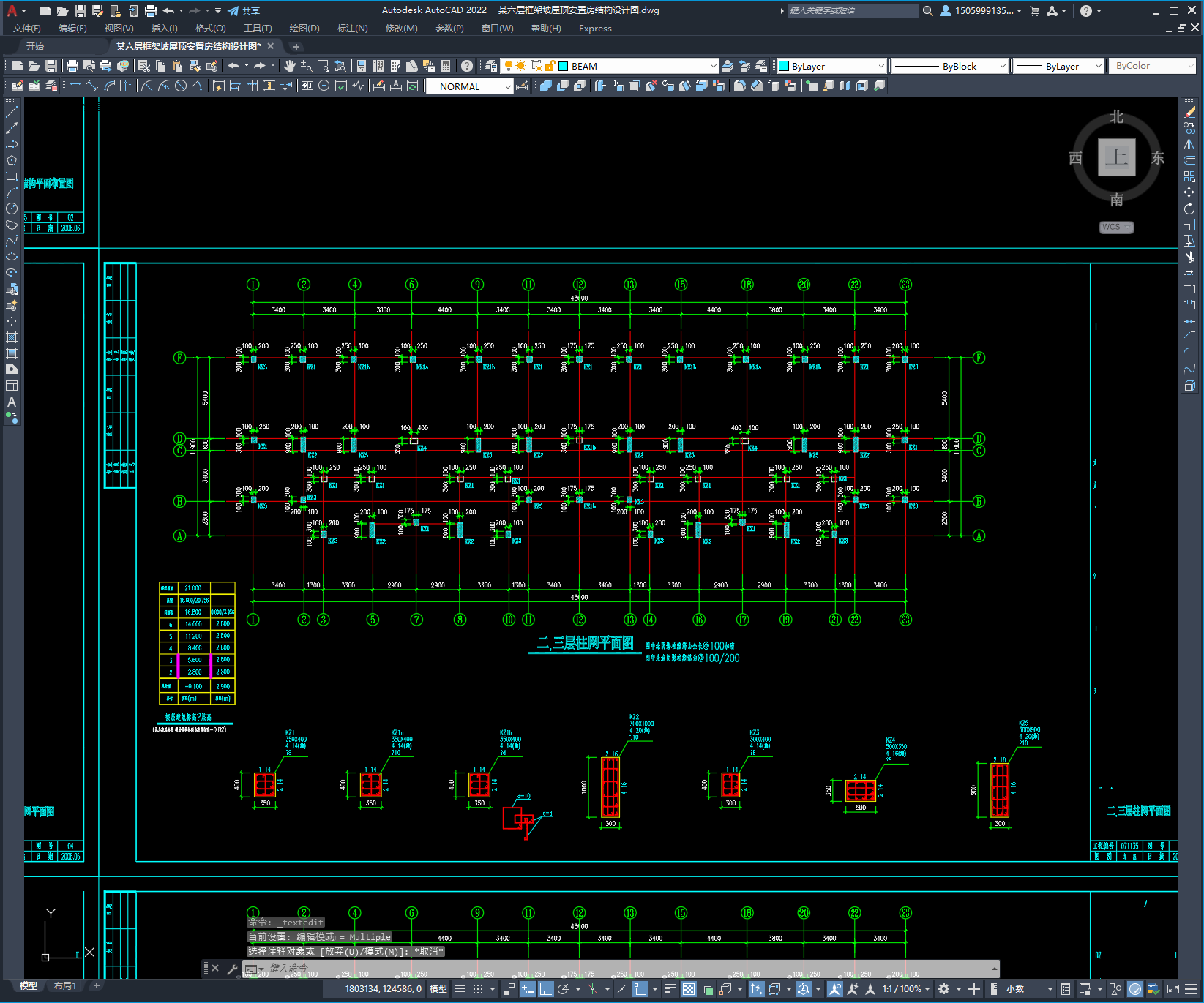Image resolution: width=1204 pixels, height=1003 pixels.
Task: Click the Table tool in draw toolbar
Action: pos(12,386)
